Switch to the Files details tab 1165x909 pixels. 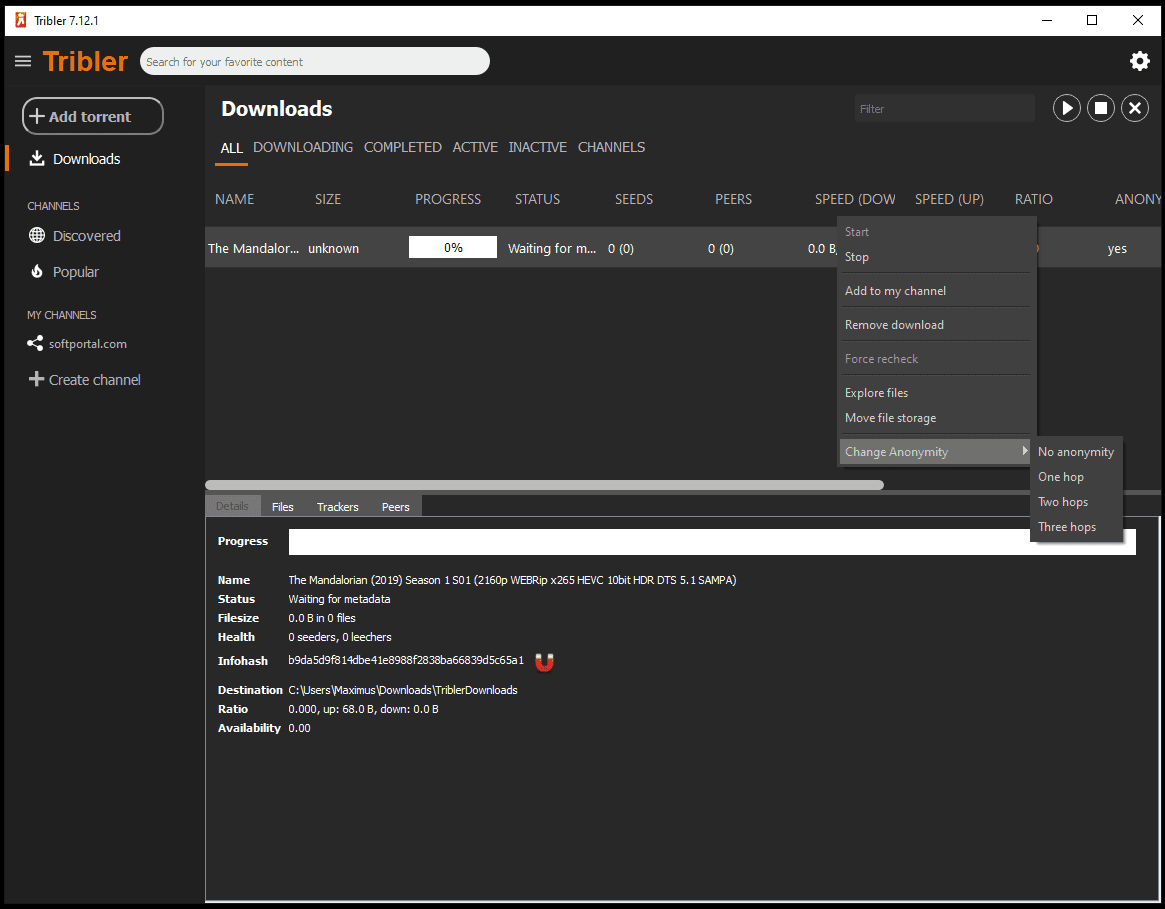tap(282, 506)
